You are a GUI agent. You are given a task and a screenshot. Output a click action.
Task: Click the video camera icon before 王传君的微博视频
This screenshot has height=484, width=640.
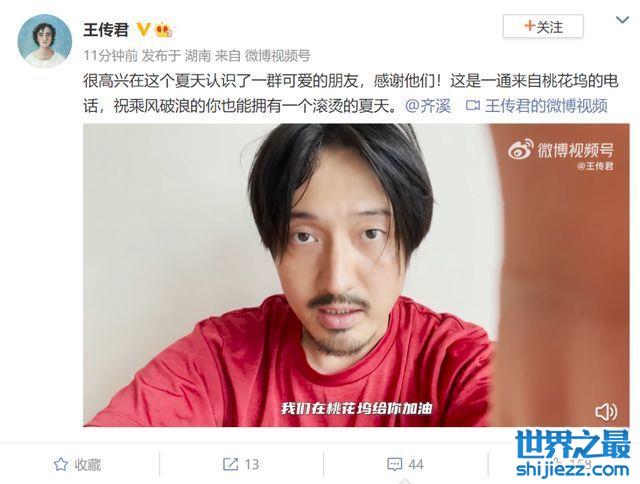tap(473, 106)
